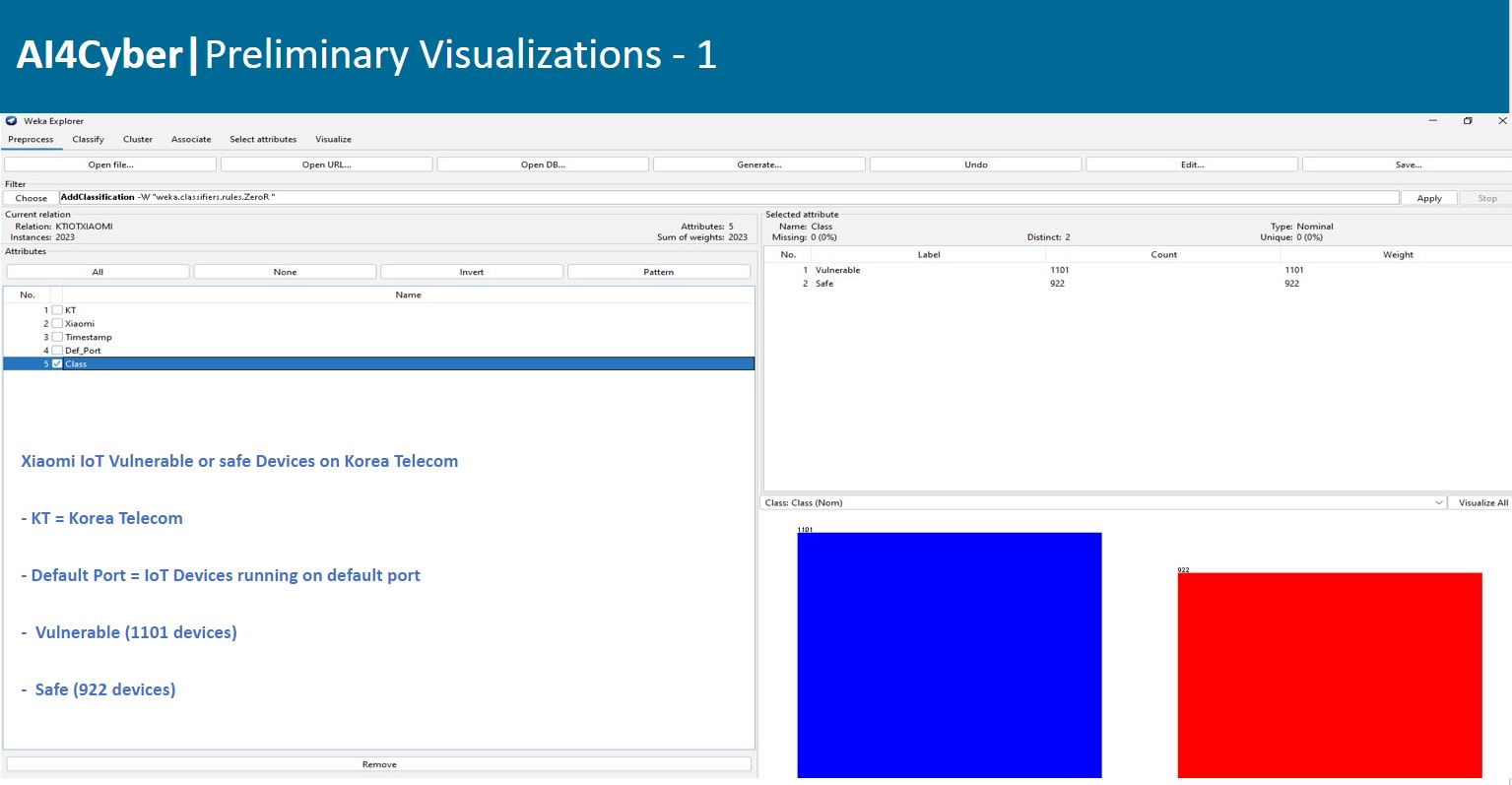Tick the KT attribute checkbox

pos(57,310)
